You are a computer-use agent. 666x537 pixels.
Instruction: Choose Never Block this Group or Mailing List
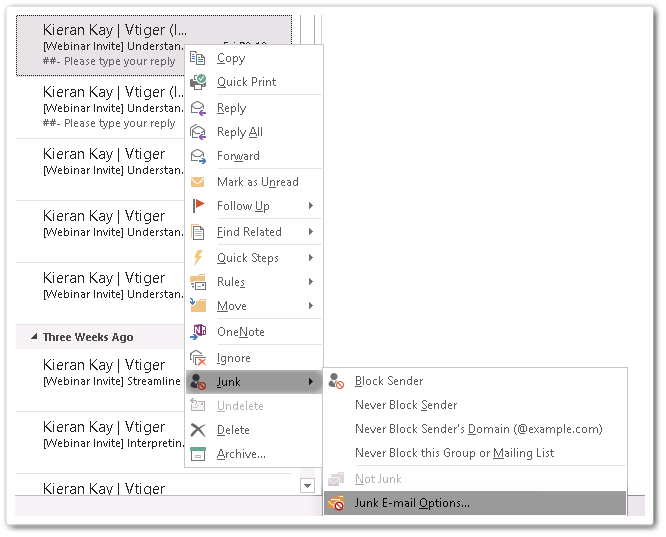coord(475,453)
